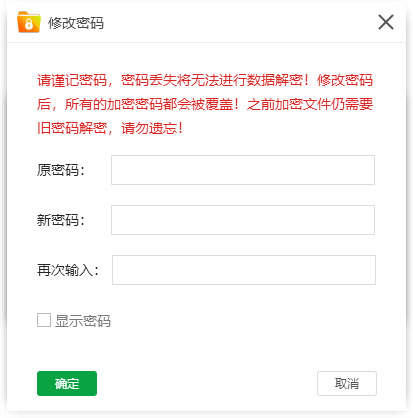Image resolution: width=413 pixels, height=418 pixels.
Task: Focus the 再次输入 input field
Action: tap(244, 270)
